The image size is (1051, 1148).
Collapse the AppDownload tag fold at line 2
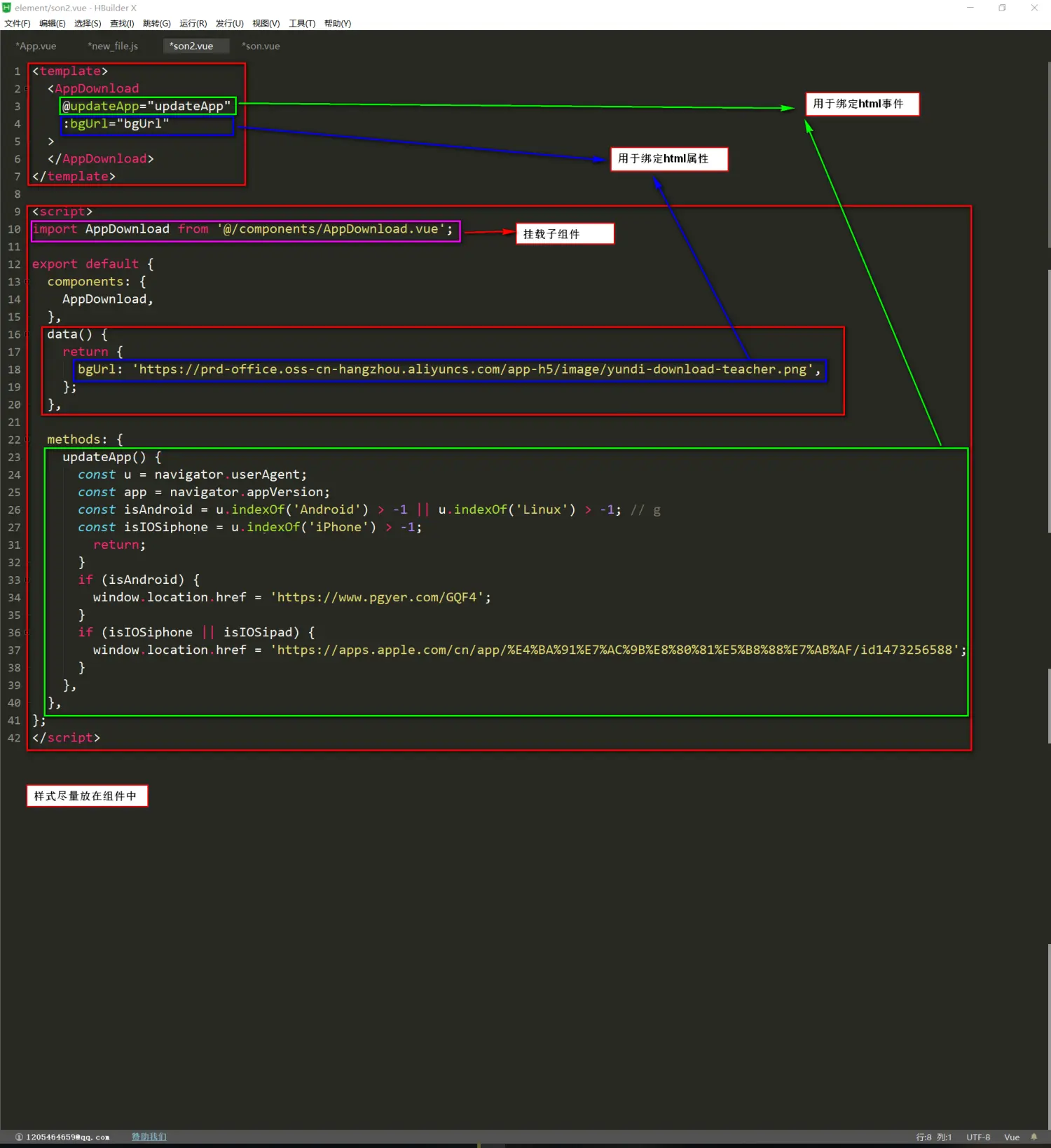point(27,89)
